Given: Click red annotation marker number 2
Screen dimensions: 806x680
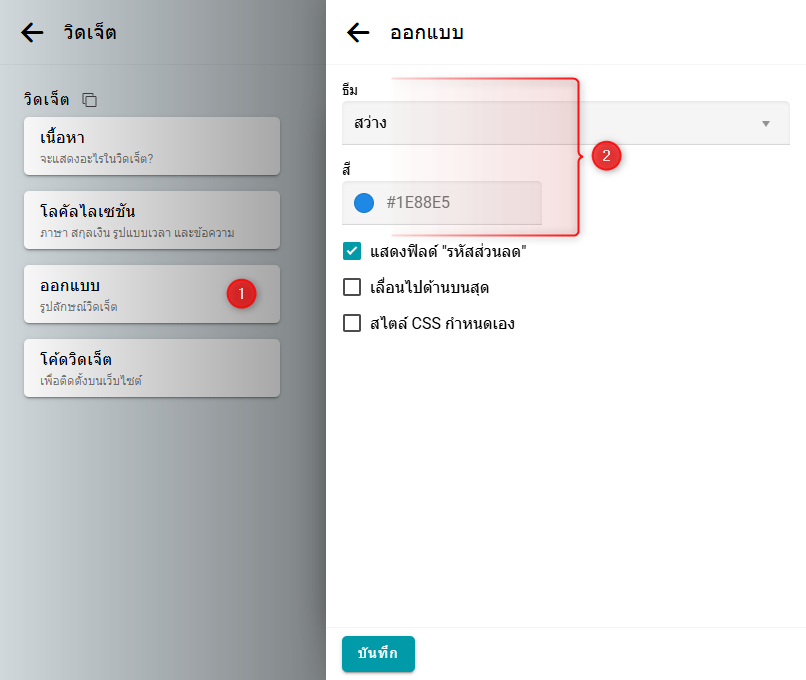Looking at the screenshot, I should coord(607,156).
